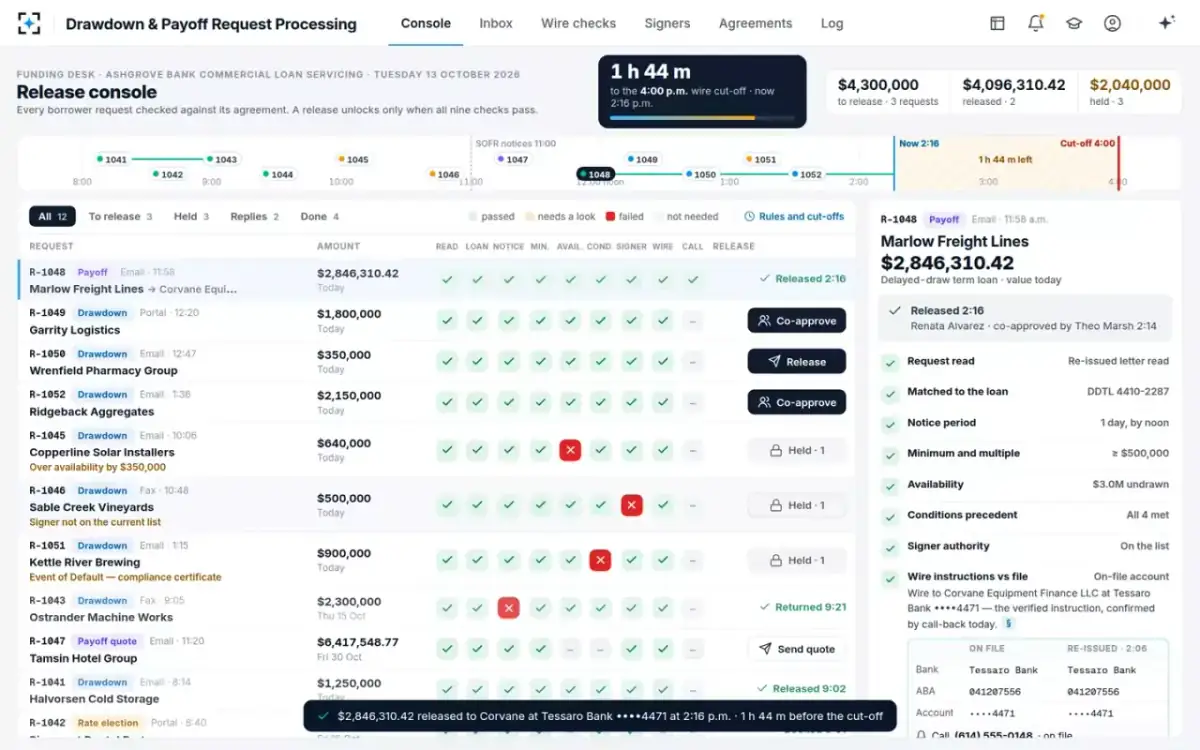Click the checkmark icon in the release toast
Viewport: 1200px width, 750px height.
(322, 716)
